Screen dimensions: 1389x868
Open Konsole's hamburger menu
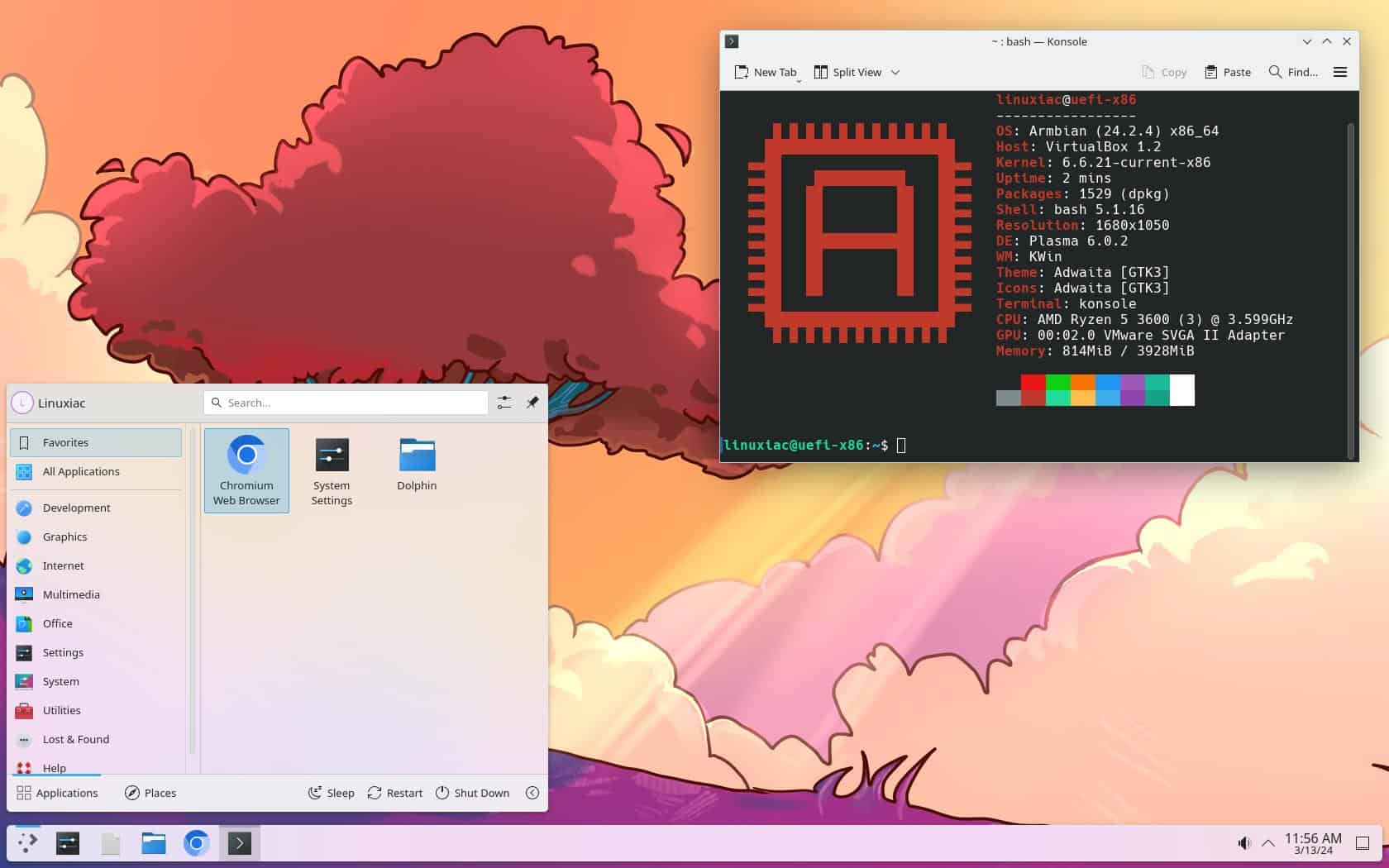click(x=1339, y=72)
